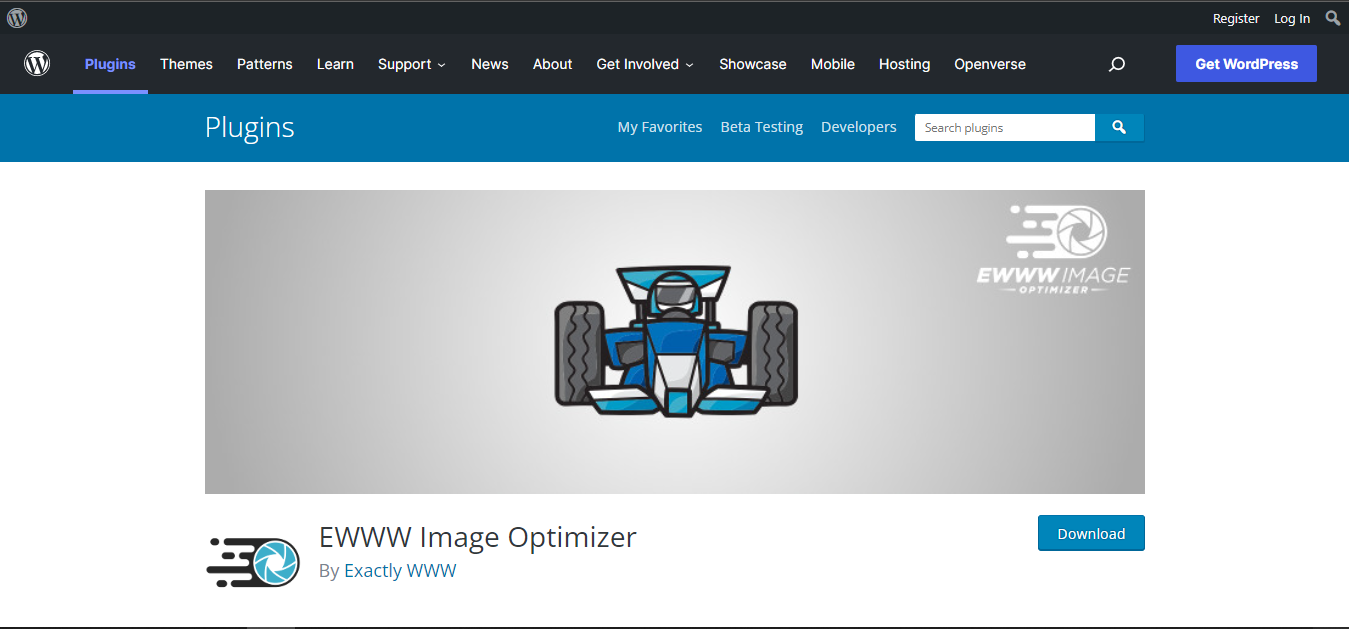
Task: Click the WordPress logo beside Plugins menu
Action: tap(37, 64)
